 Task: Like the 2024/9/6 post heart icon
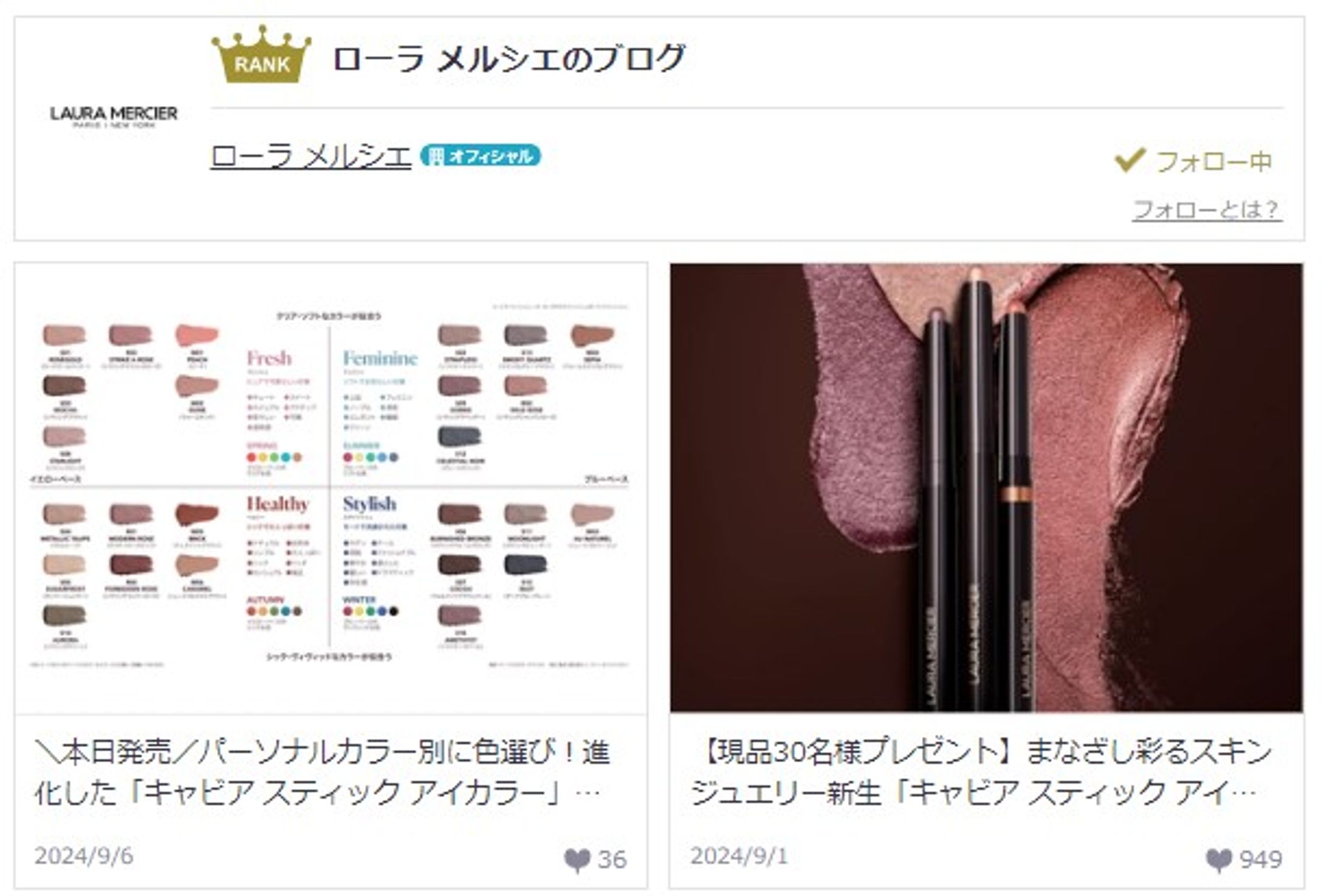click(x=577, y=860)
